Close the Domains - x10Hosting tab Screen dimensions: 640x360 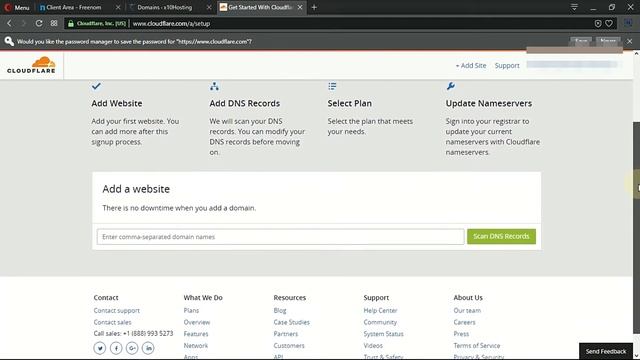(209, 7)
